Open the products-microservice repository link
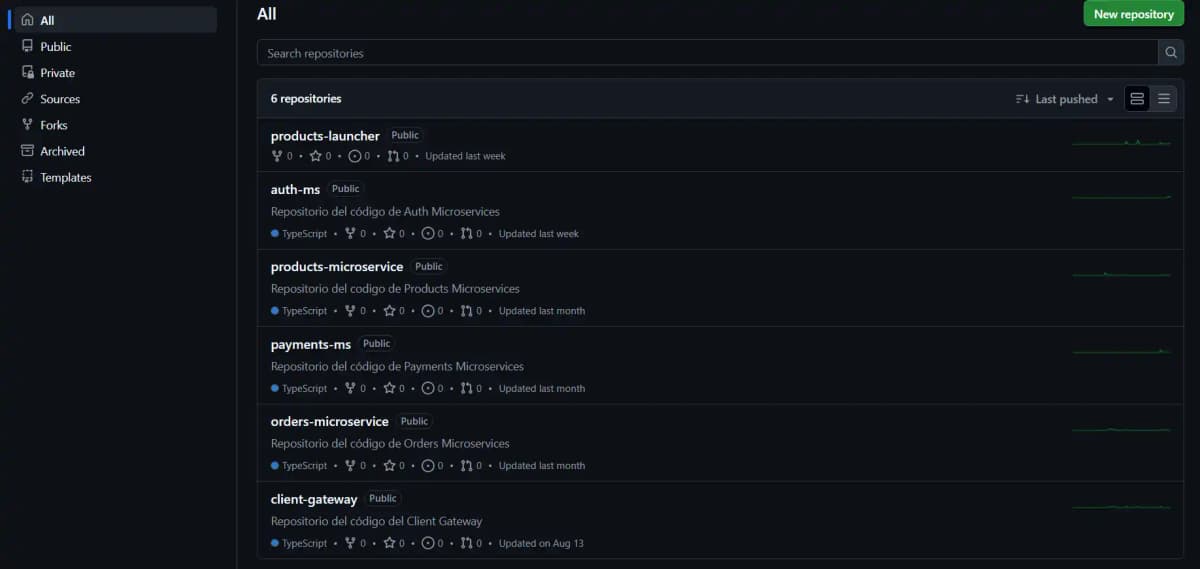The width and height of the screenshot is (1200, 569). [x=337, y=267]
